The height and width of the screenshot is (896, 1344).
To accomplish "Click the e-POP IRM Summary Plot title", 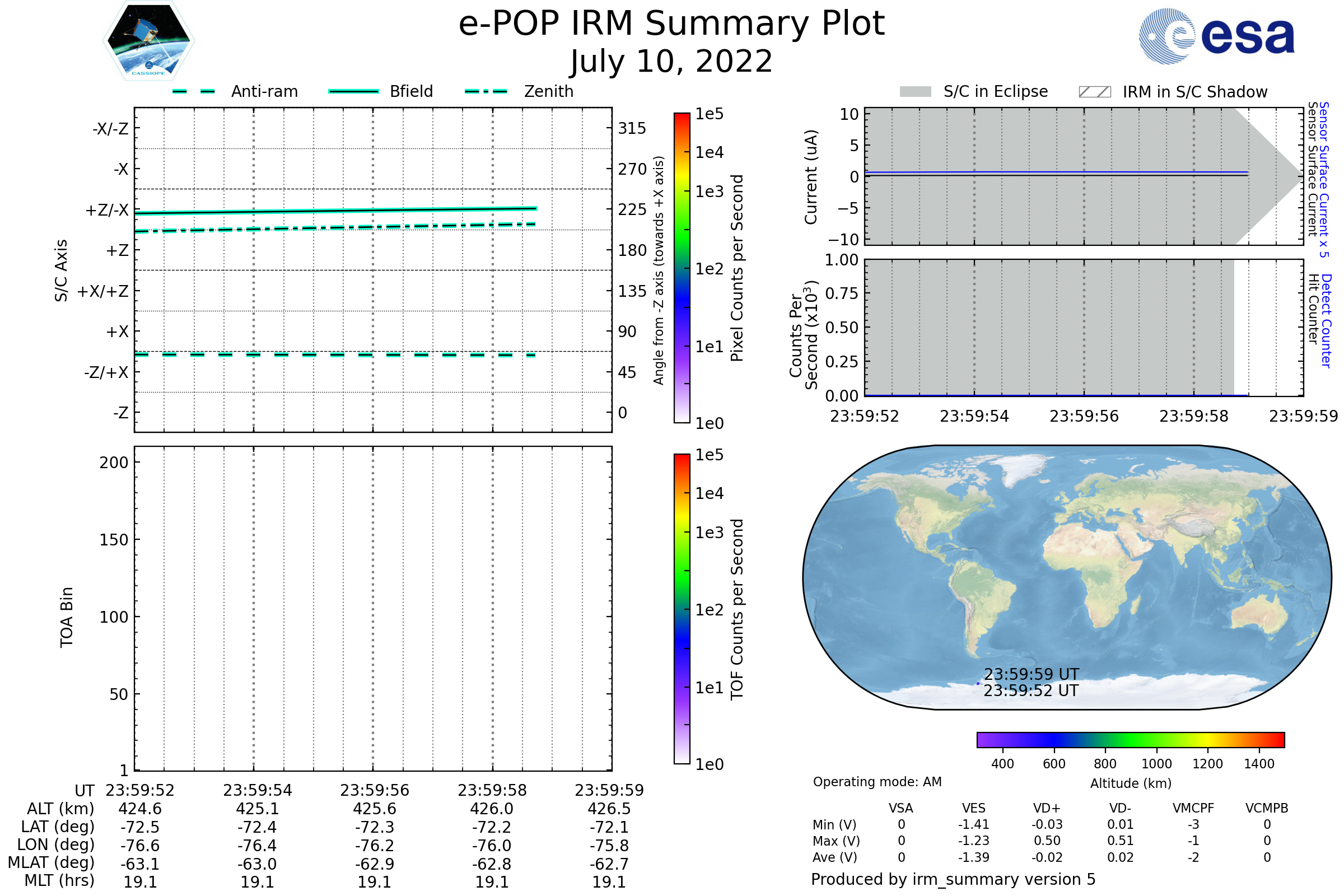I will [x=671, y=24].
